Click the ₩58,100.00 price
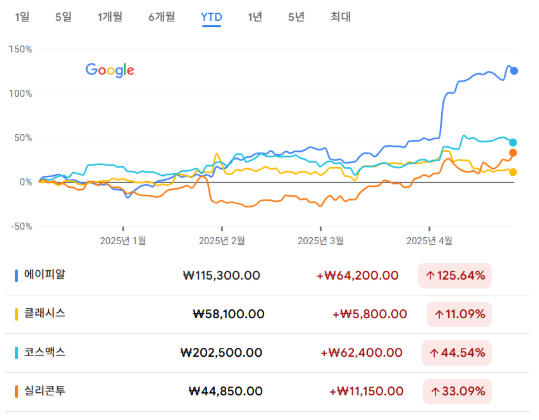This screenshot has width=539, height=420. (228, 314)
